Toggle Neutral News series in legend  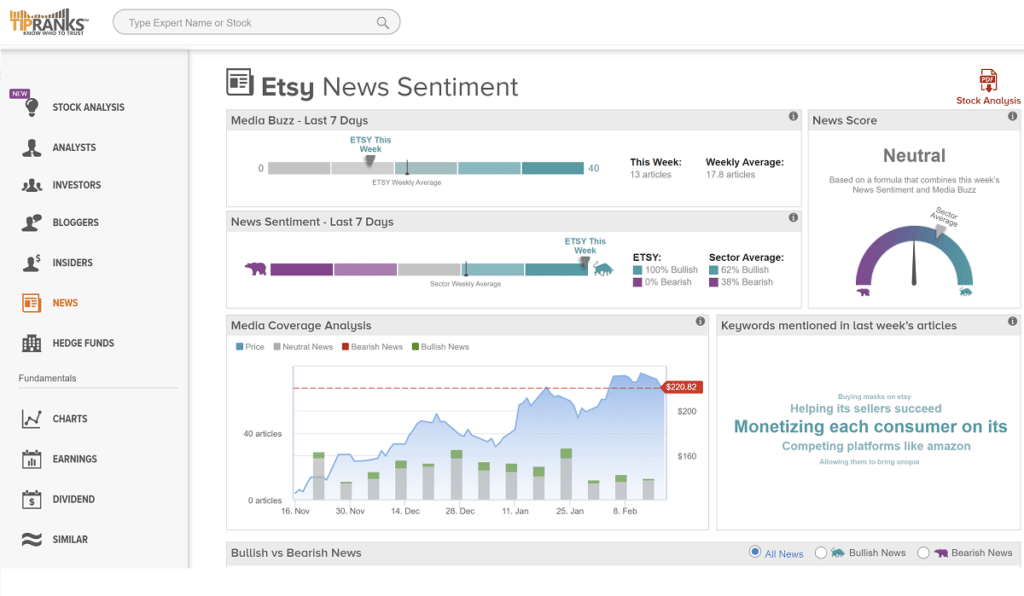tap(303, 347)
